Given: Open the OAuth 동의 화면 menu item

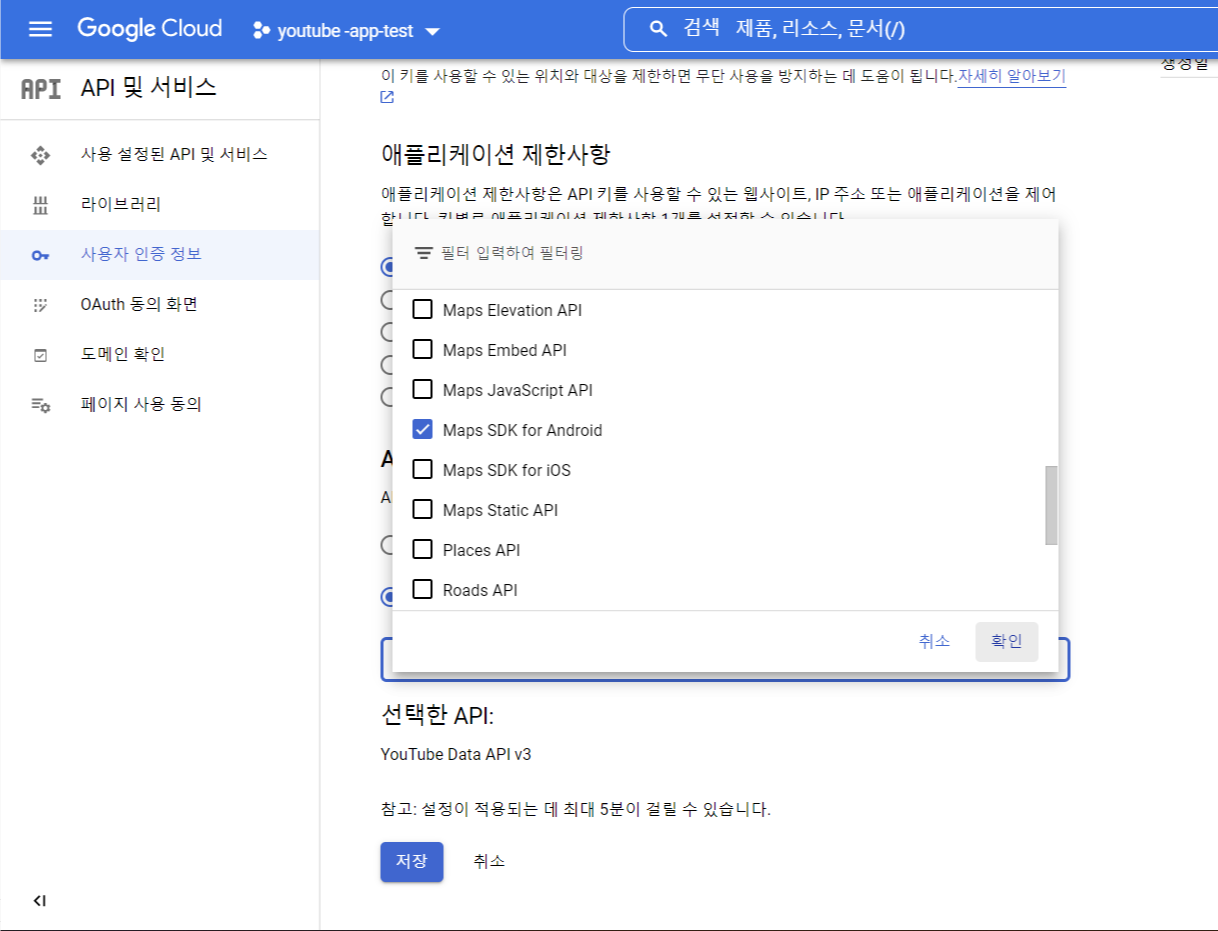Looking at the screenshot, I should tap(160, 305).
